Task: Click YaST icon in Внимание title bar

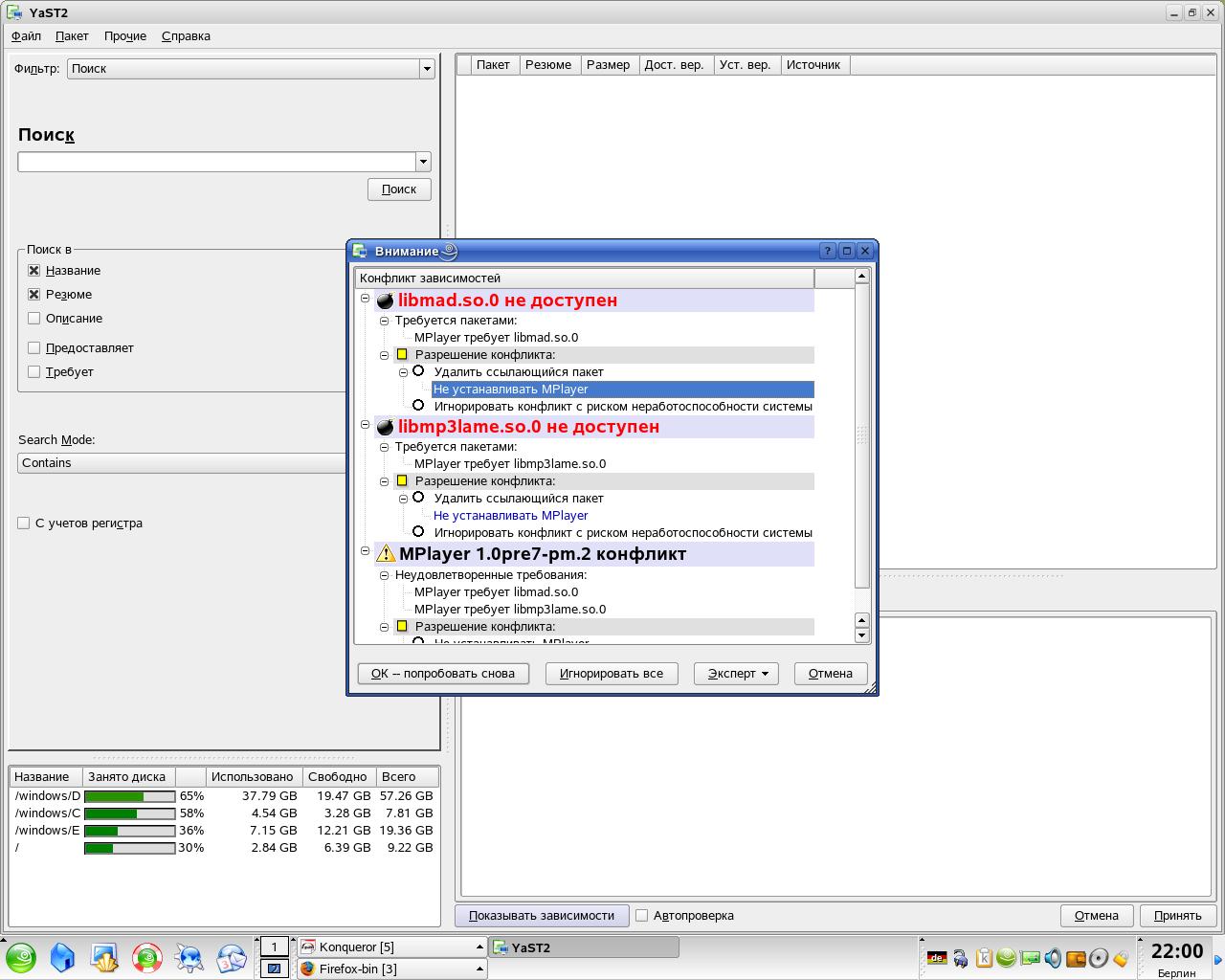Action: [x=360, y=251]
